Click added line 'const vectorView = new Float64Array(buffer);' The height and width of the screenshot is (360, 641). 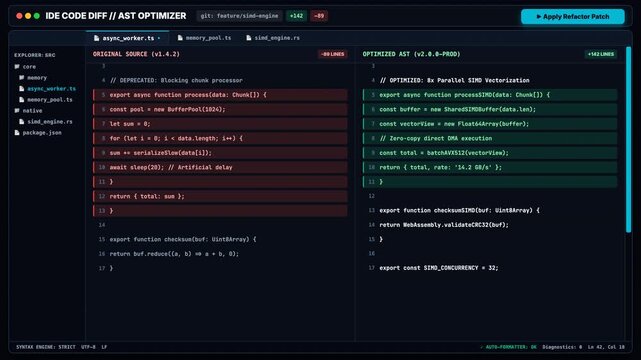pos(490,124)
